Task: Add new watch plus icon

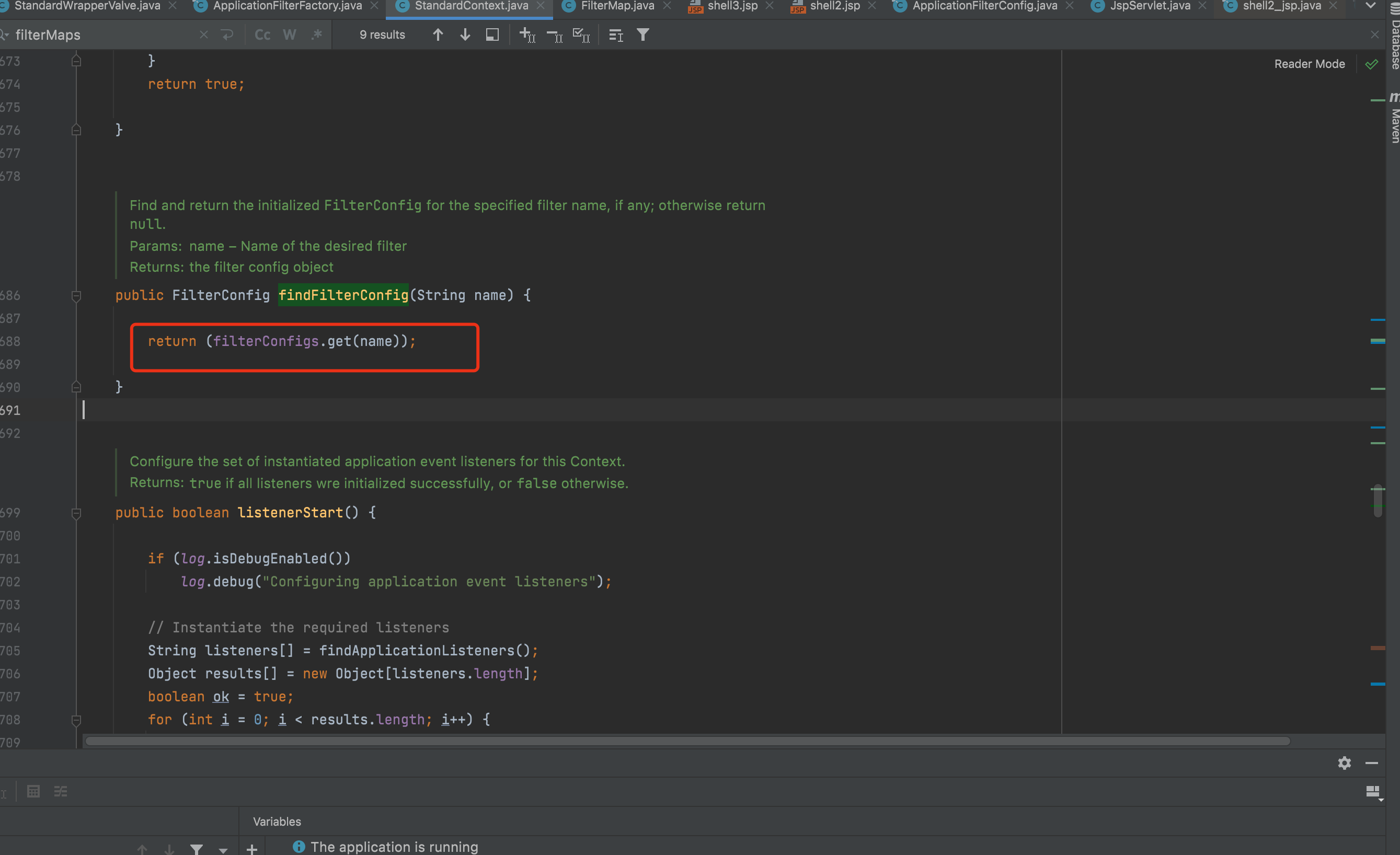Action: point(251,849)
